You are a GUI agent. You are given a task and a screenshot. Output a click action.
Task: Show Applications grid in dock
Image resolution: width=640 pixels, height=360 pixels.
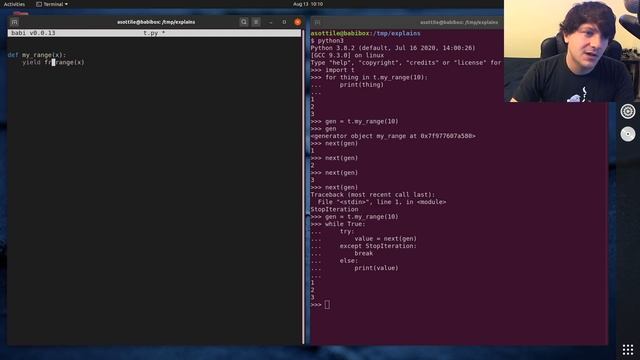(628, 350)
